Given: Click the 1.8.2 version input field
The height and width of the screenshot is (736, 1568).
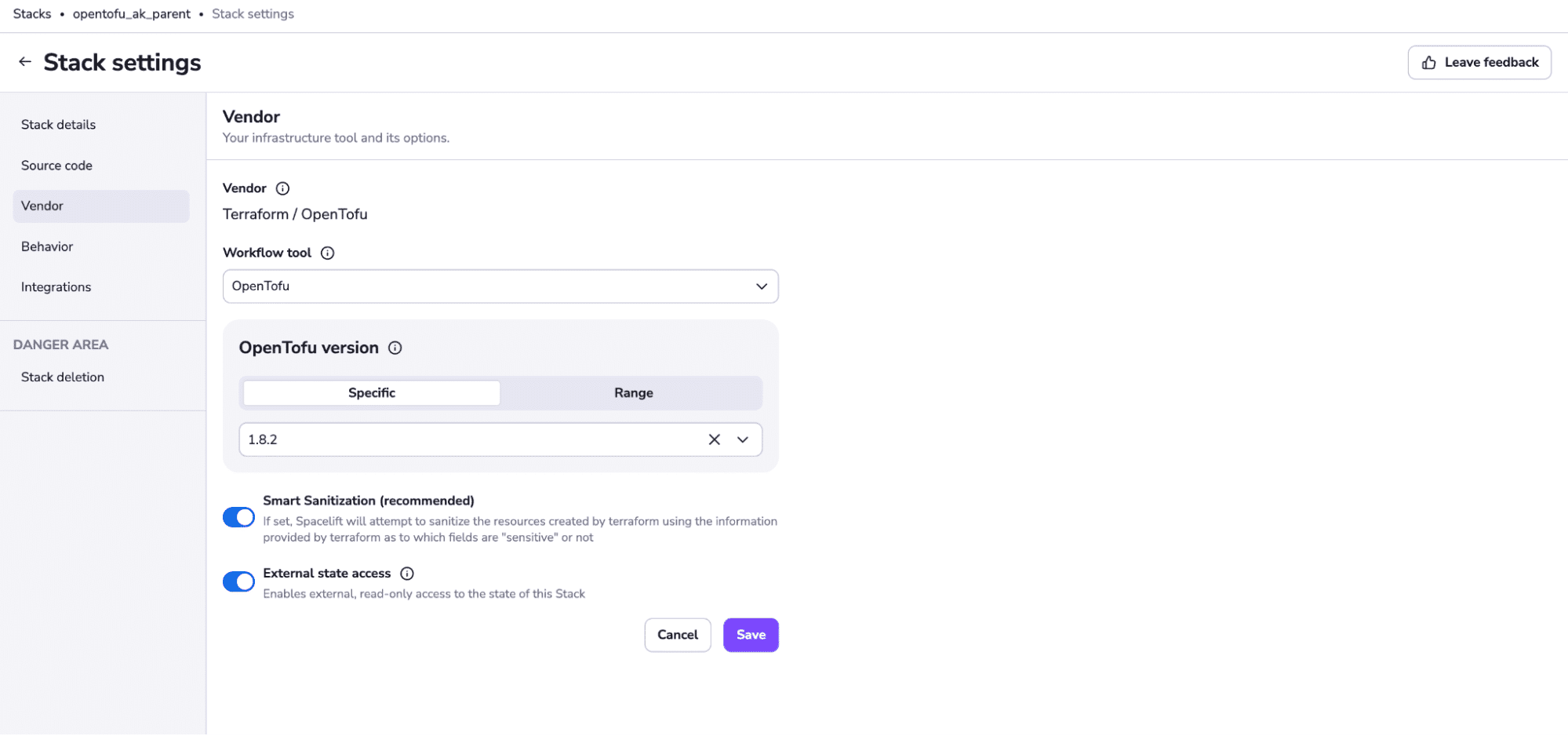Looking at the screenshot, I should pos(471,439).
